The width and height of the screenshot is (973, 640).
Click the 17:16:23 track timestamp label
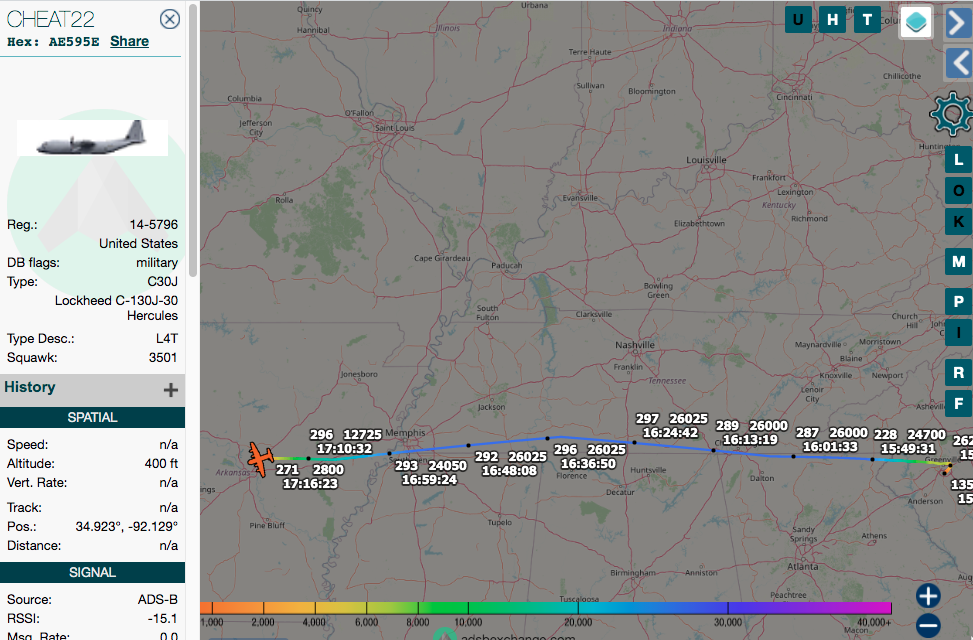(310, 484)
